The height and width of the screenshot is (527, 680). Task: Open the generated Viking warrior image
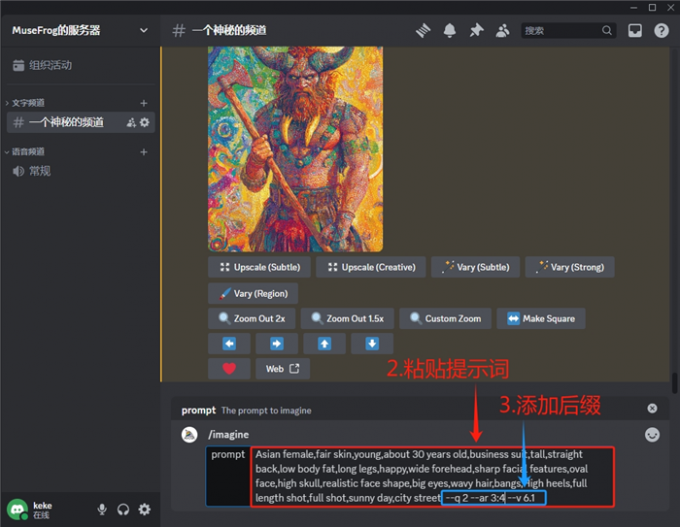[295, 149]
